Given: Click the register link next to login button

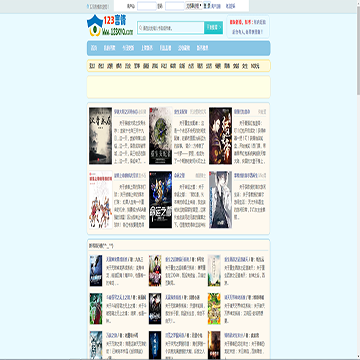Looking at the screenshot, I should (216, 6).
